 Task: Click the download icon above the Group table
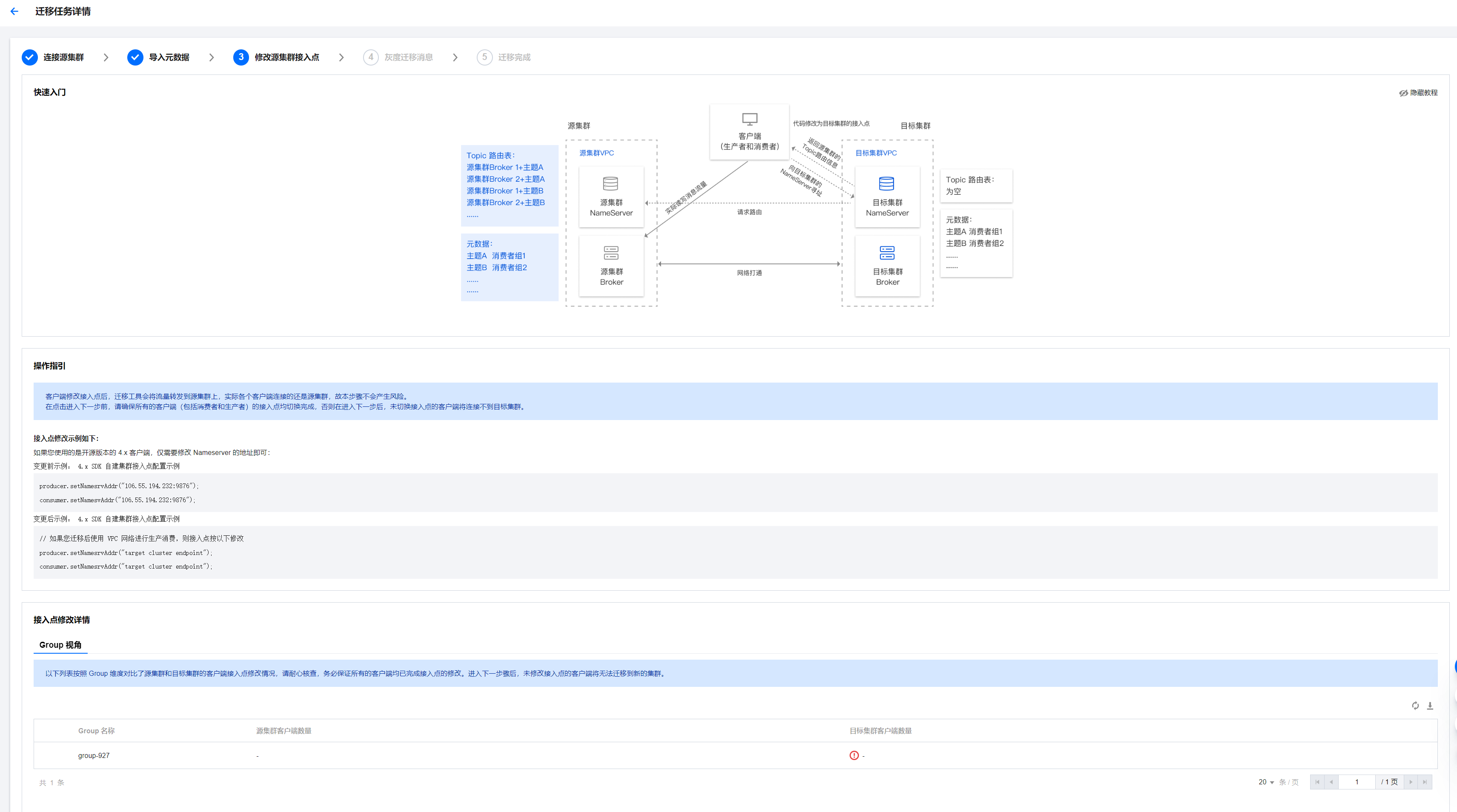pos(1430,705)
